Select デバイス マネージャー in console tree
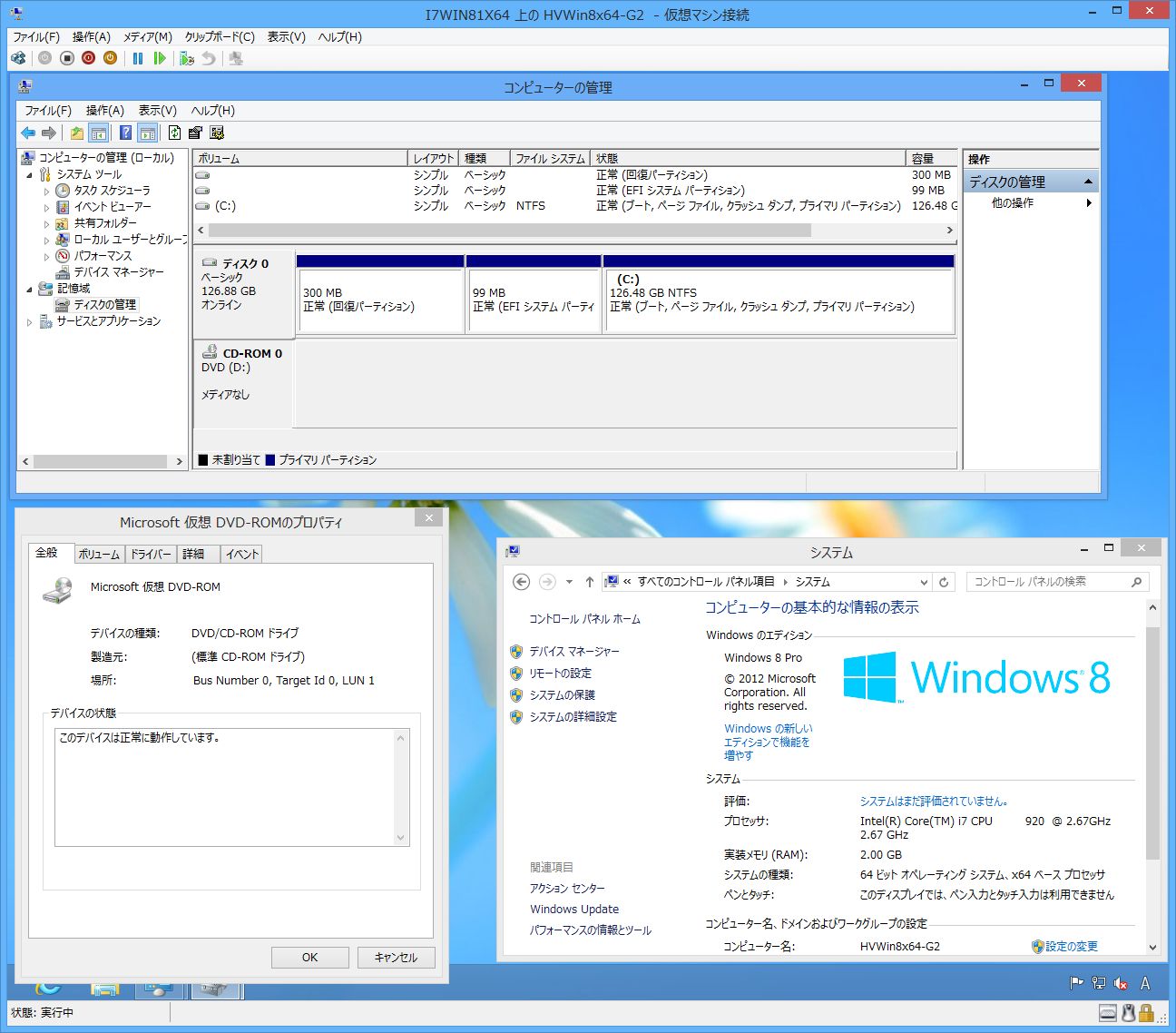This screenshot has width=1176, height=1033. (119, 272)
